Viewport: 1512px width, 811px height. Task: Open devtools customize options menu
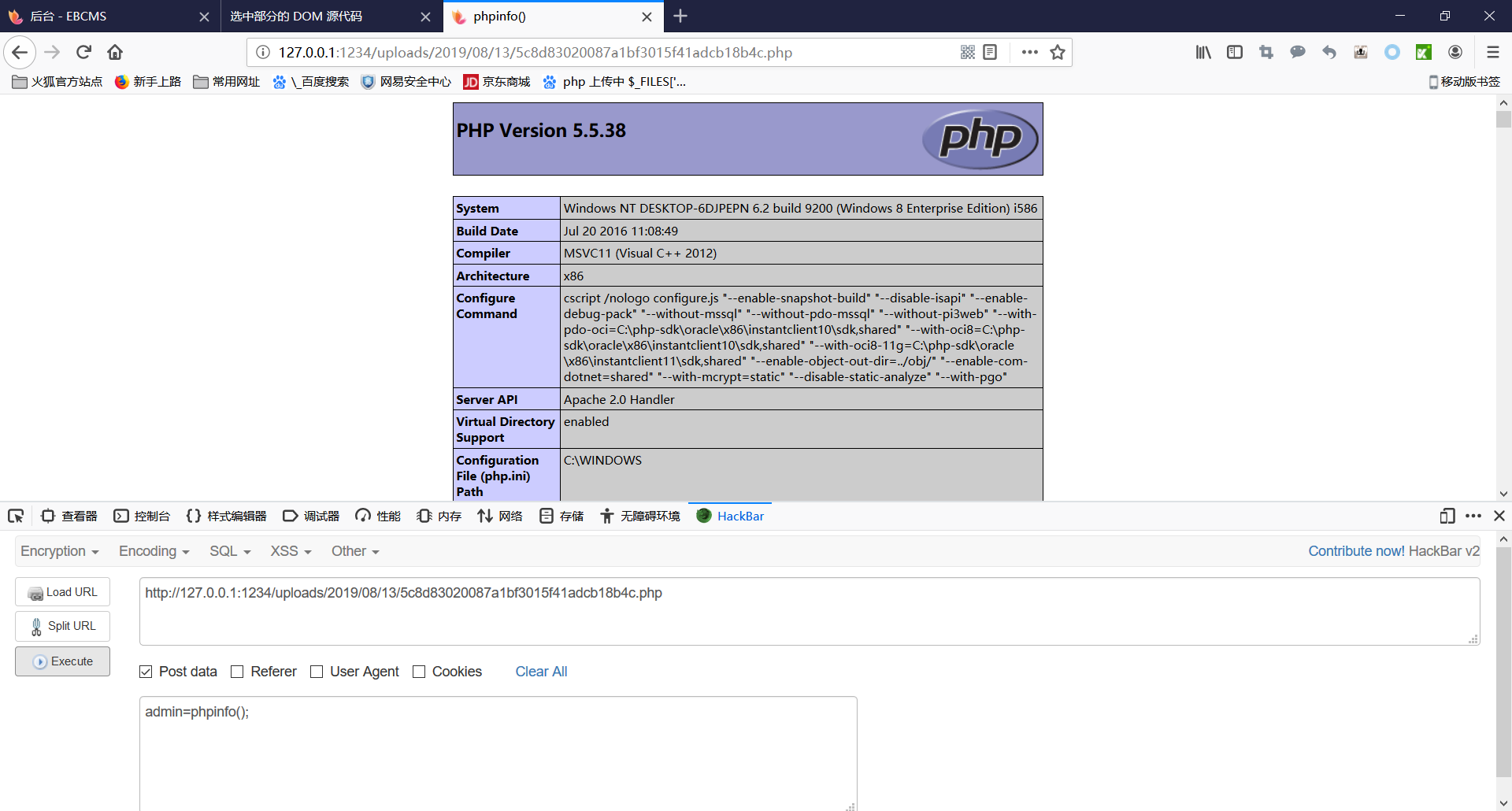[1473, 516]
